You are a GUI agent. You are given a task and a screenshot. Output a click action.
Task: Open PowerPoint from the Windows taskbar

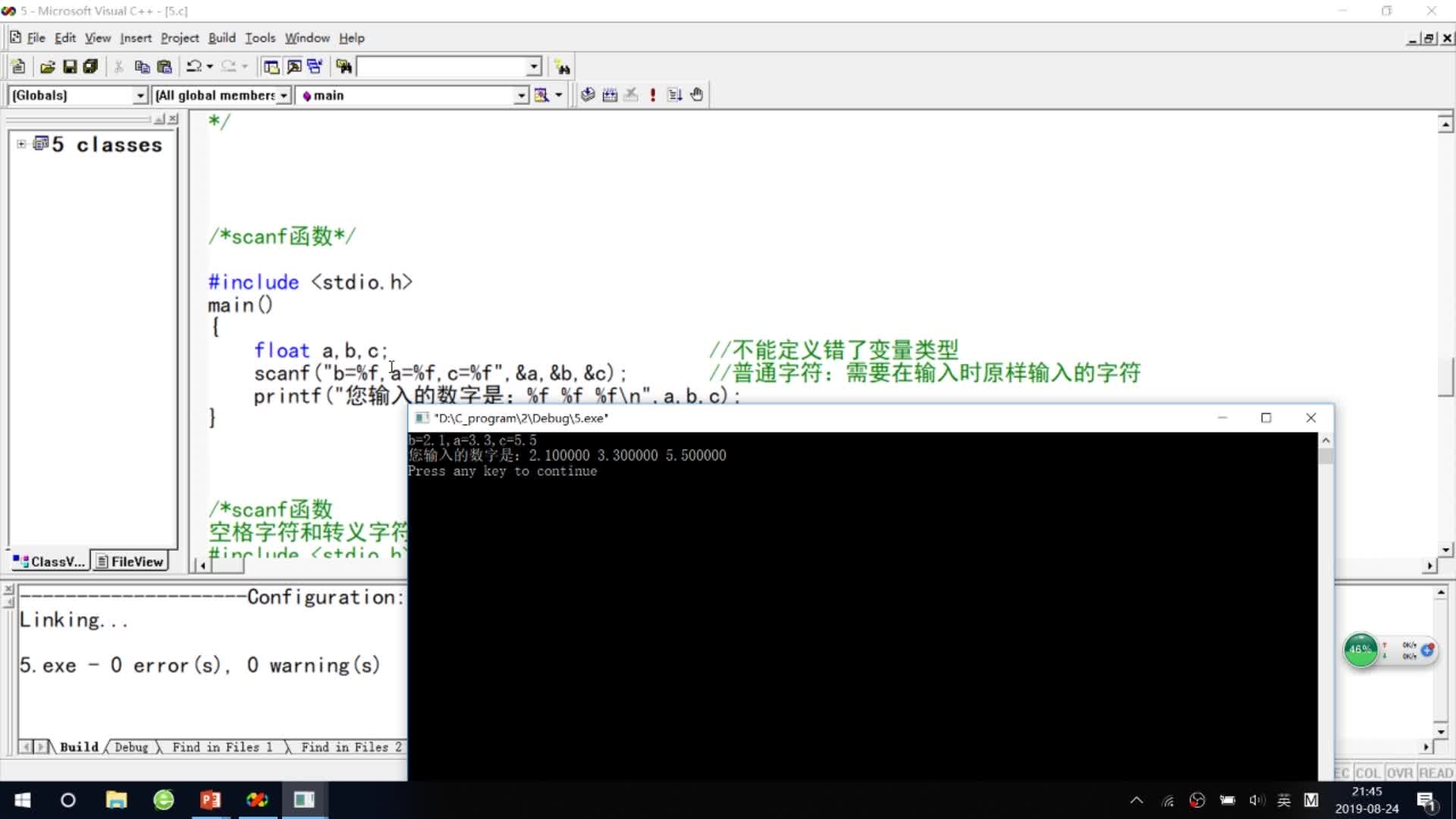click(210, 800)
